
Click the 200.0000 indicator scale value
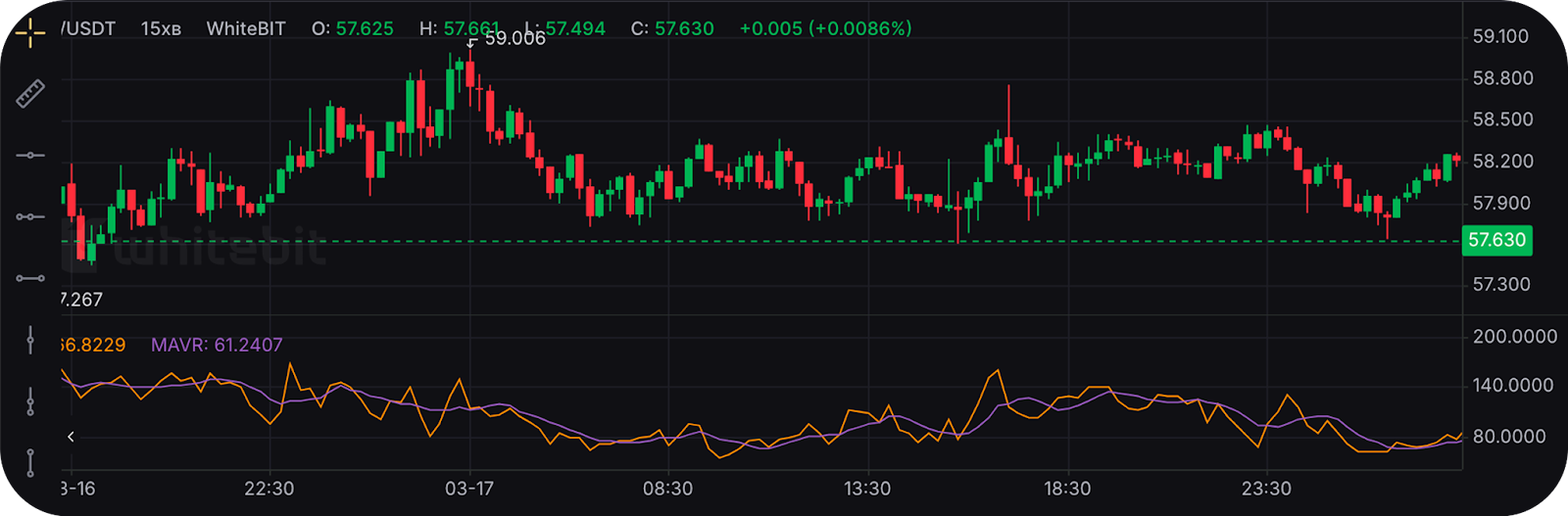(1514, 337)
